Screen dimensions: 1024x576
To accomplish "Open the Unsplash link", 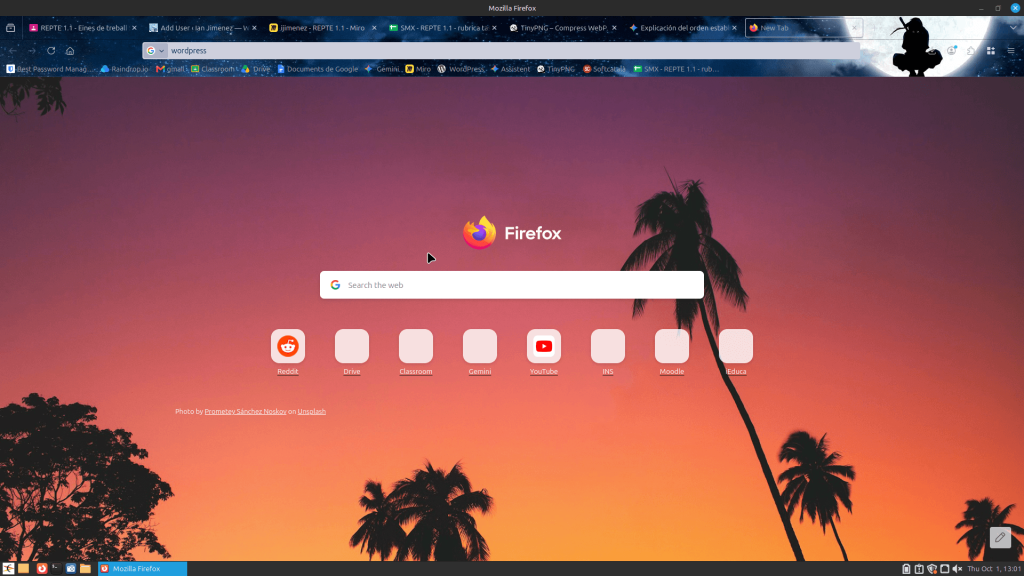I will coord(312,411).
